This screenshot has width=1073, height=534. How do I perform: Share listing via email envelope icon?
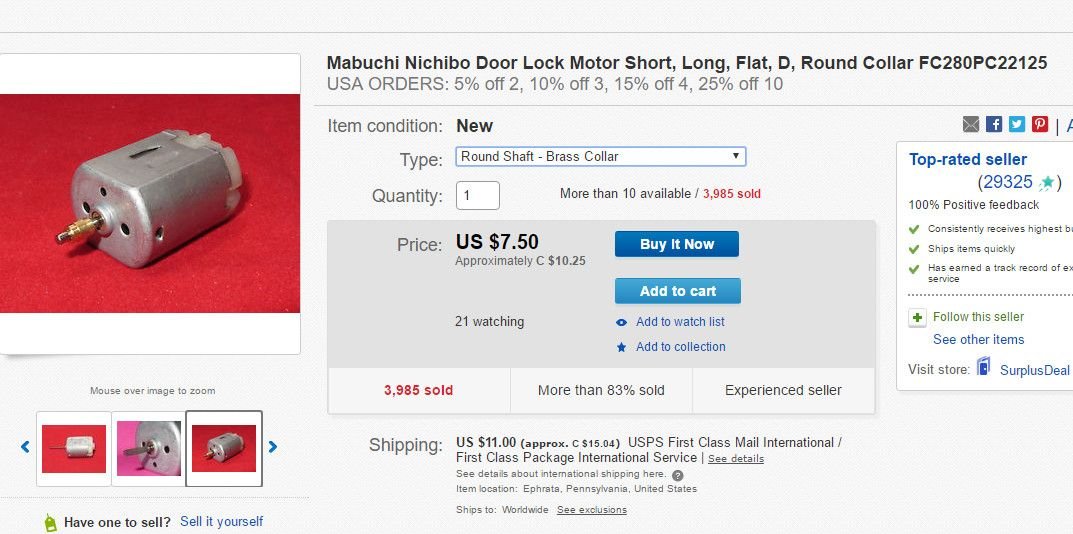[x=971, y=124]
